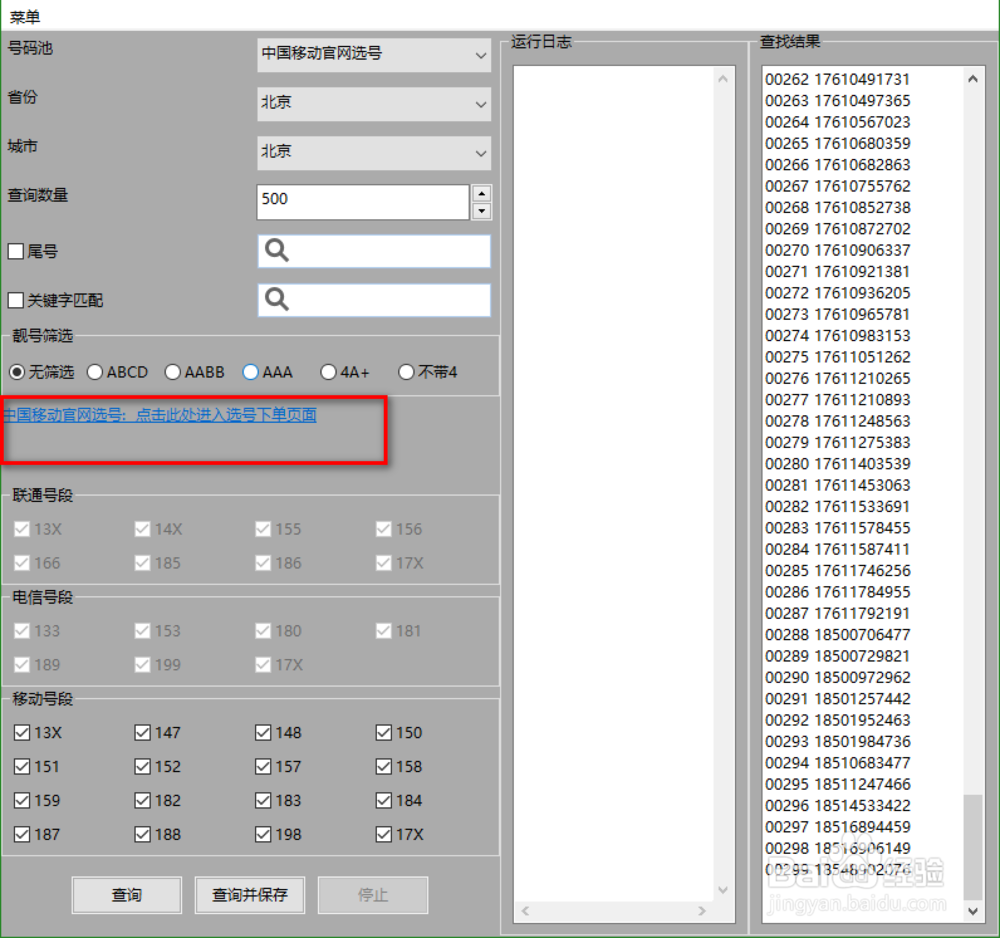1000x938 pixels.
Task: Click the 查询 button
Action: pos(126,895)
